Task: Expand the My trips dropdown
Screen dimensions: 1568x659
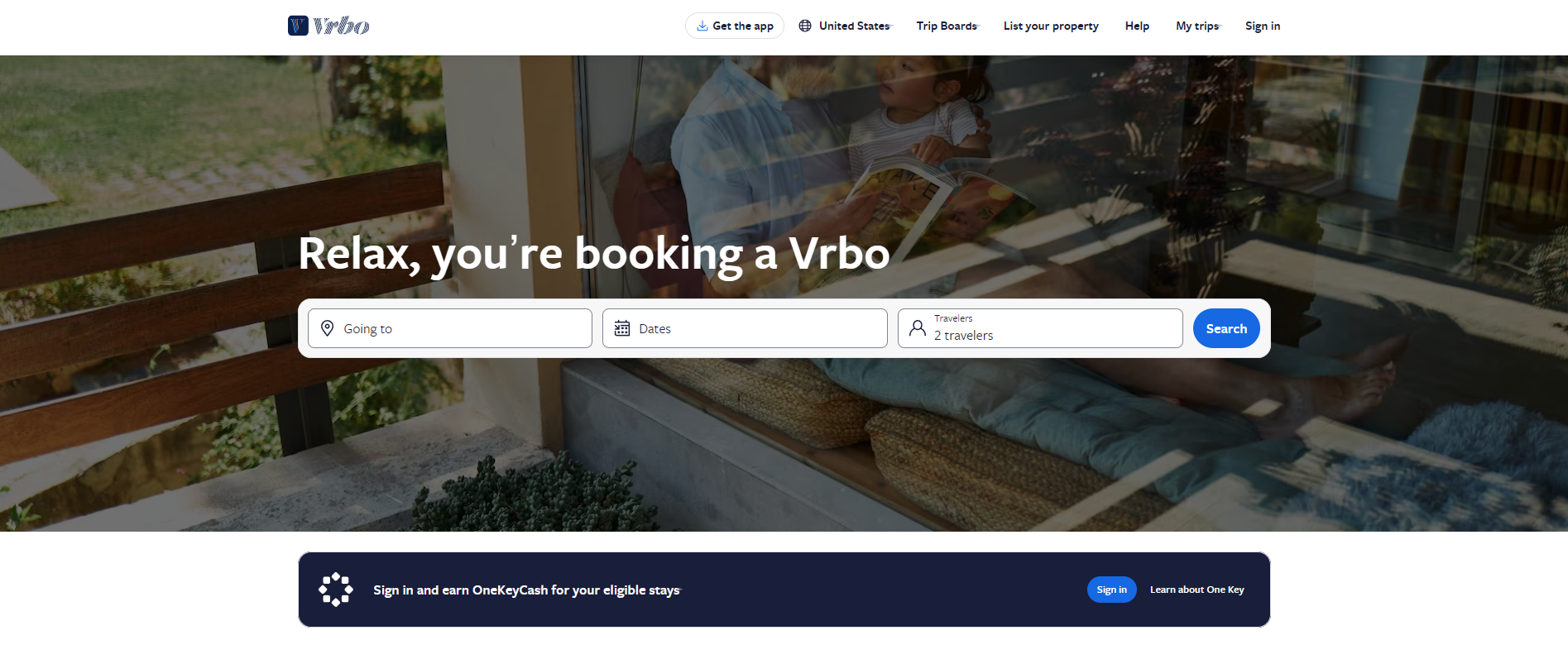Action: click(1198, 26)
